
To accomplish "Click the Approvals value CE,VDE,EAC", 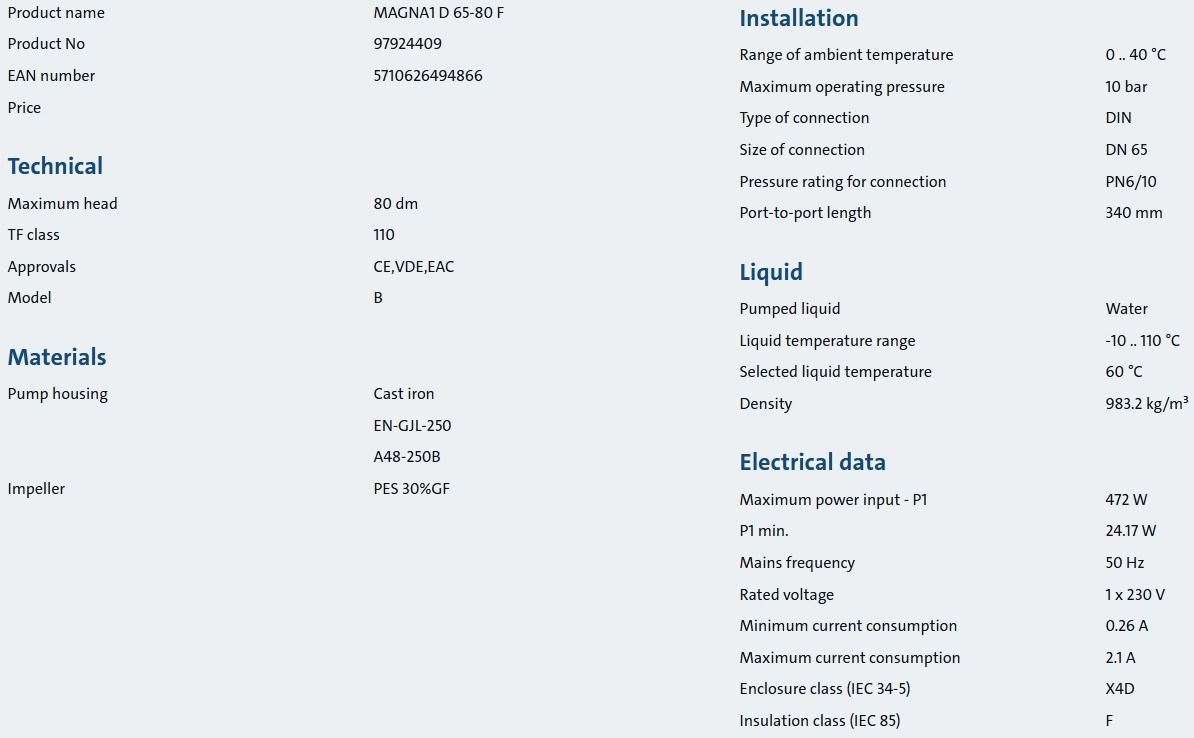I will click(x=413, y=267).
